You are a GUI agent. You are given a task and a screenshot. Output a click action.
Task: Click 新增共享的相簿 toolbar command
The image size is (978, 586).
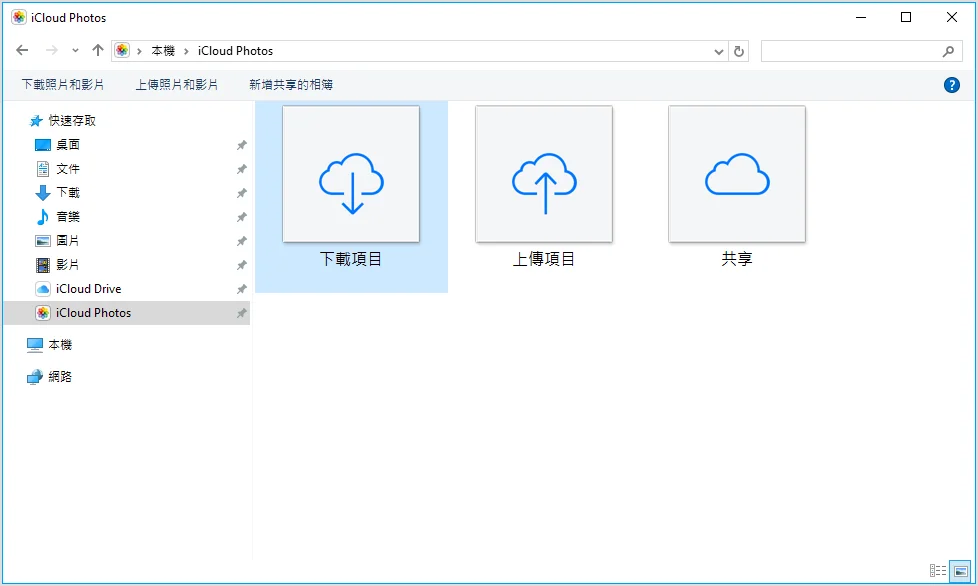(x=291, y=85)
